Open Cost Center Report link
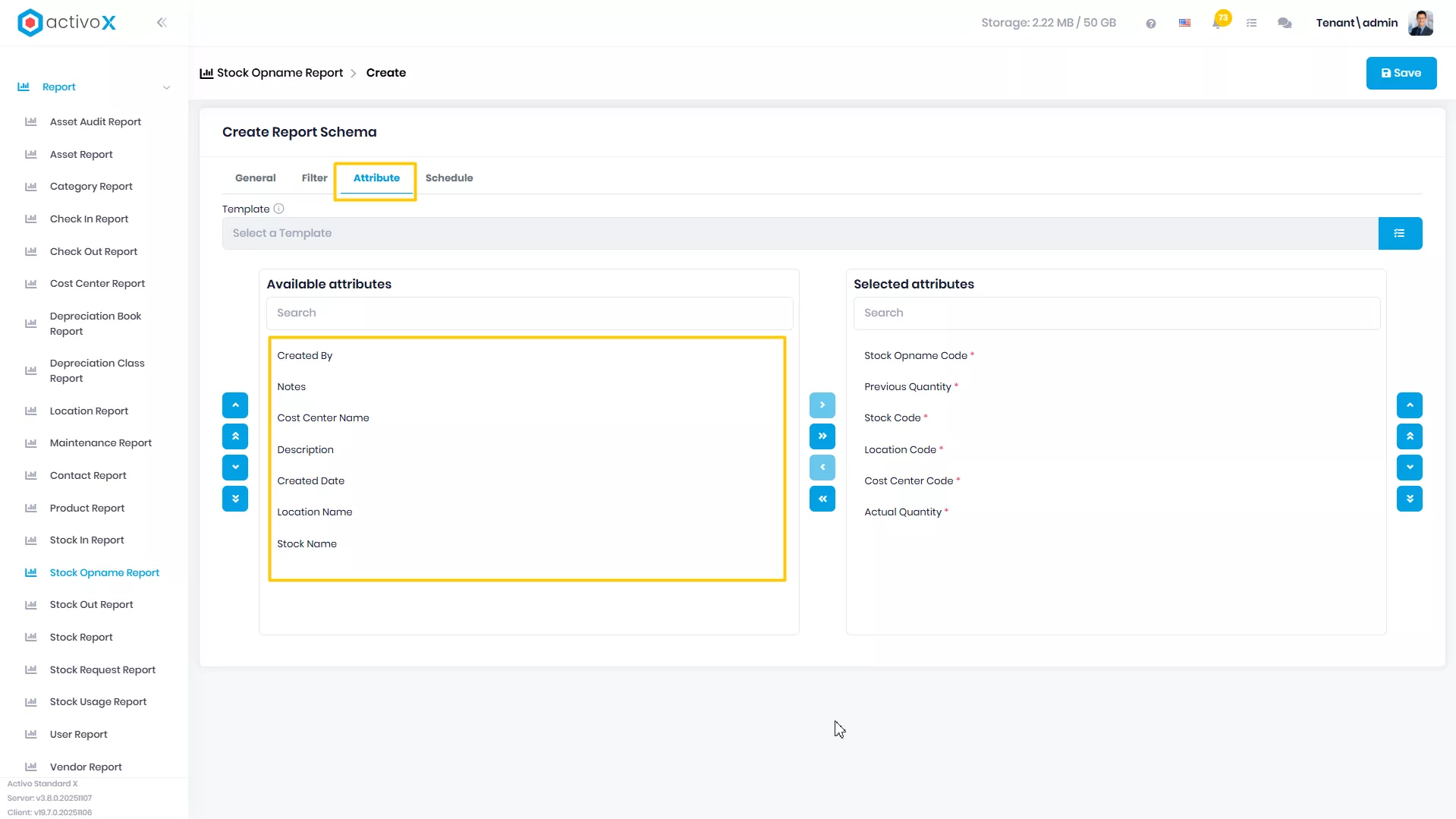 (x=97, y=284)
